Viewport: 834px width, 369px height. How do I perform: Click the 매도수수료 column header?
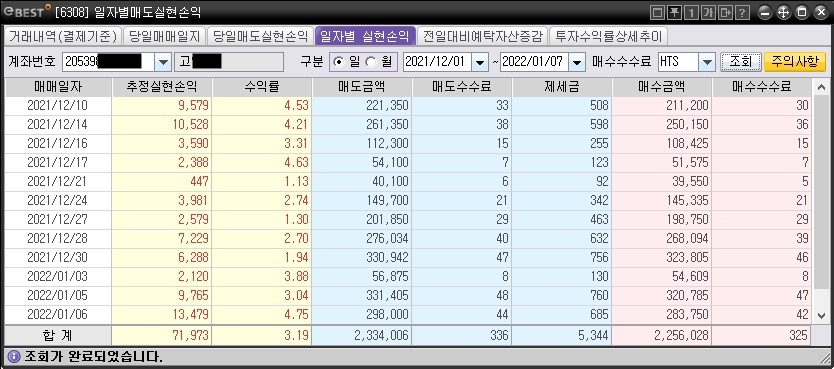pos(462,87)
